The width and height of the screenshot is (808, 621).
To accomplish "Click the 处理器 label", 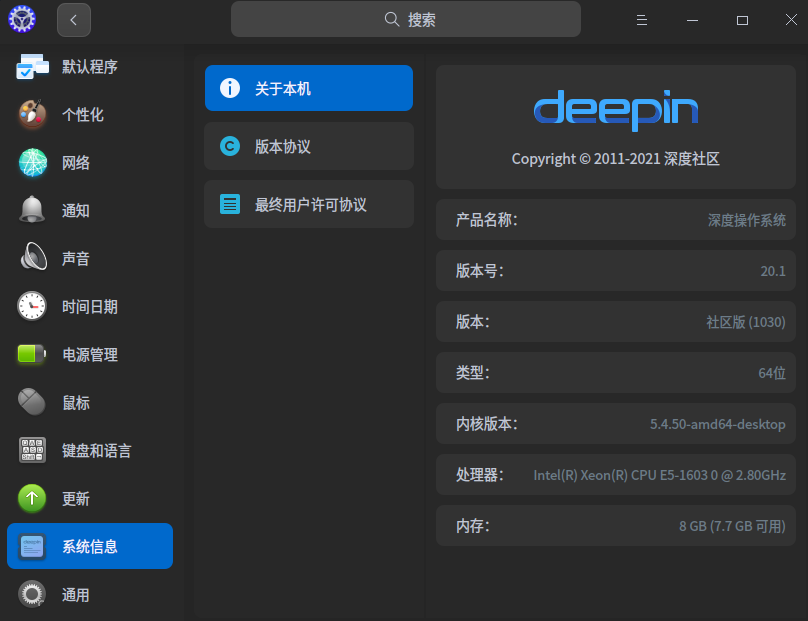I will tap(479, 475).
